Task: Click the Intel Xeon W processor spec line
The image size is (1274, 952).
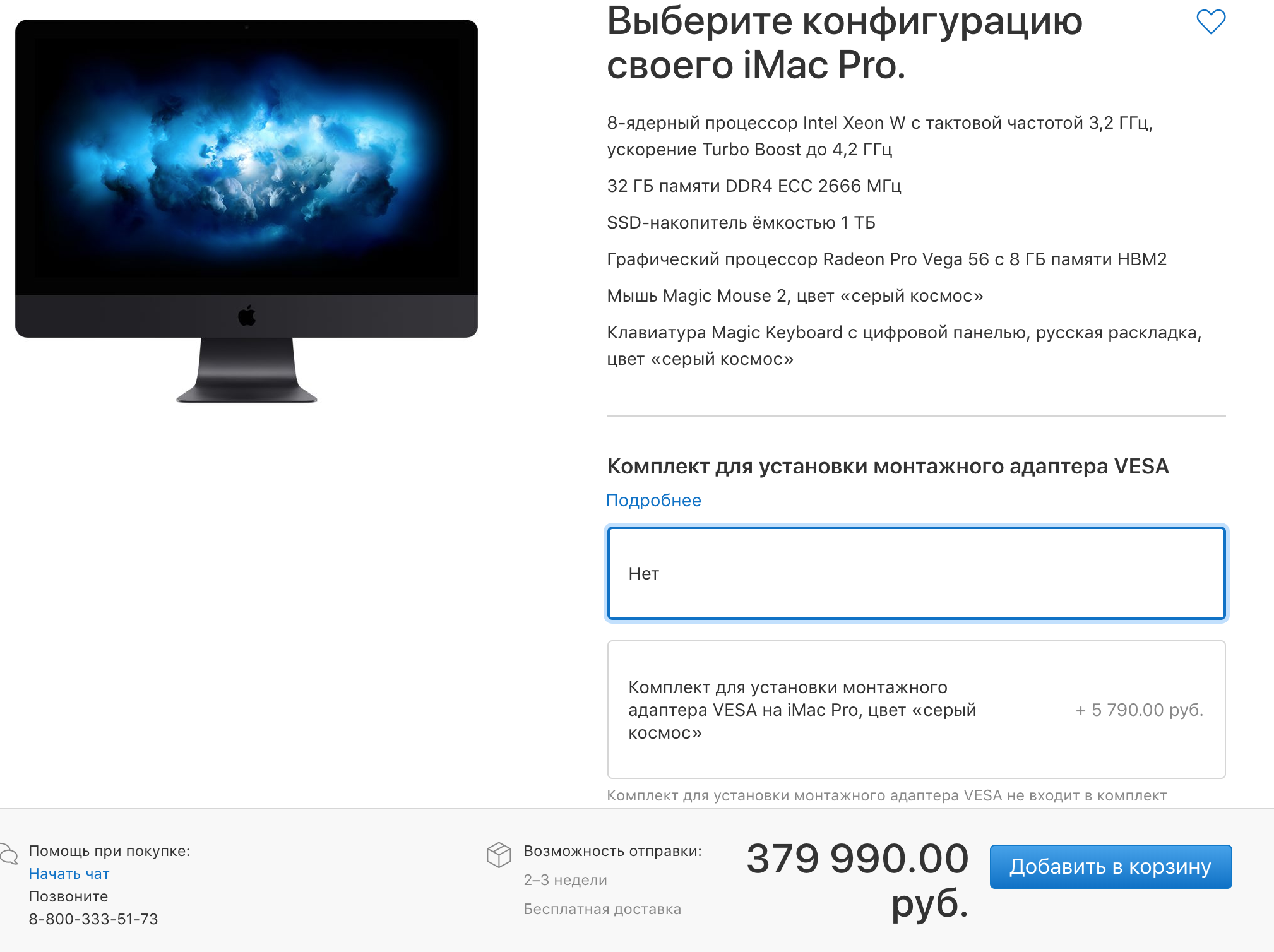Action: pyautogui.click(x=880, y=136)
